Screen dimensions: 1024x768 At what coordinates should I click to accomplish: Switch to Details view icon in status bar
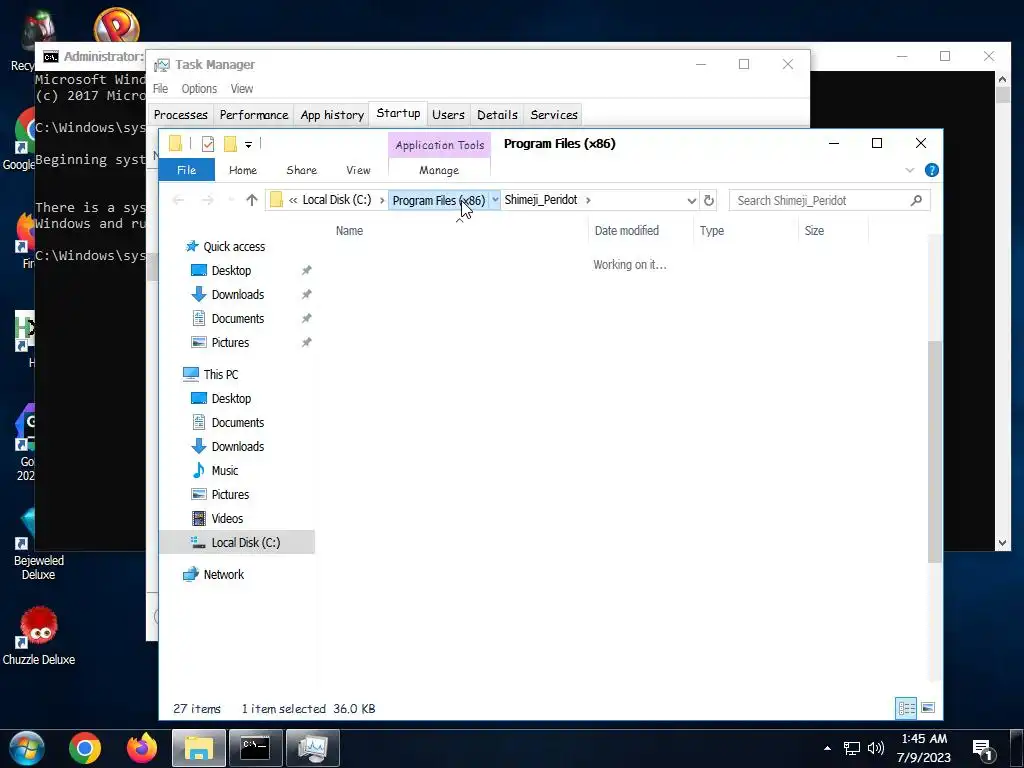[x=906, y=708]
